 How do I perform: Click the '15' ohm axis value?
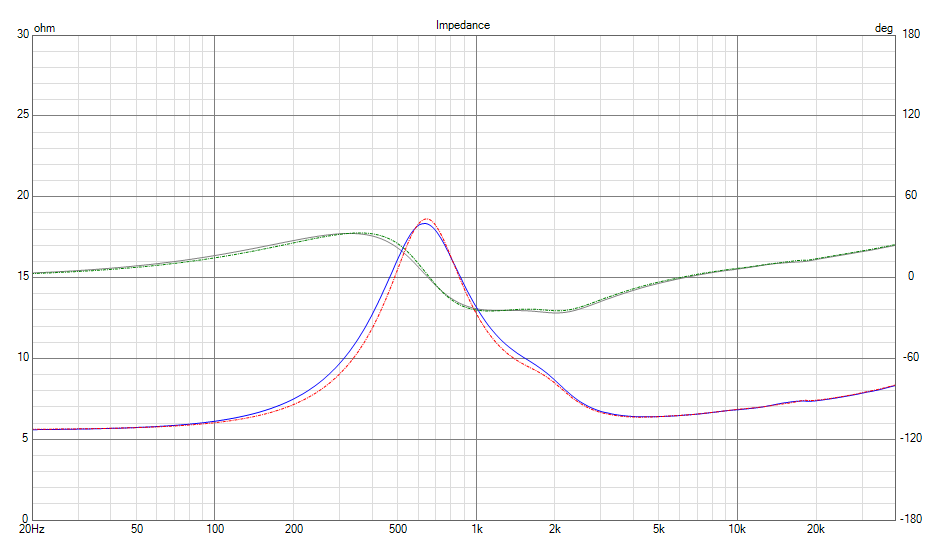coord(23,276)
